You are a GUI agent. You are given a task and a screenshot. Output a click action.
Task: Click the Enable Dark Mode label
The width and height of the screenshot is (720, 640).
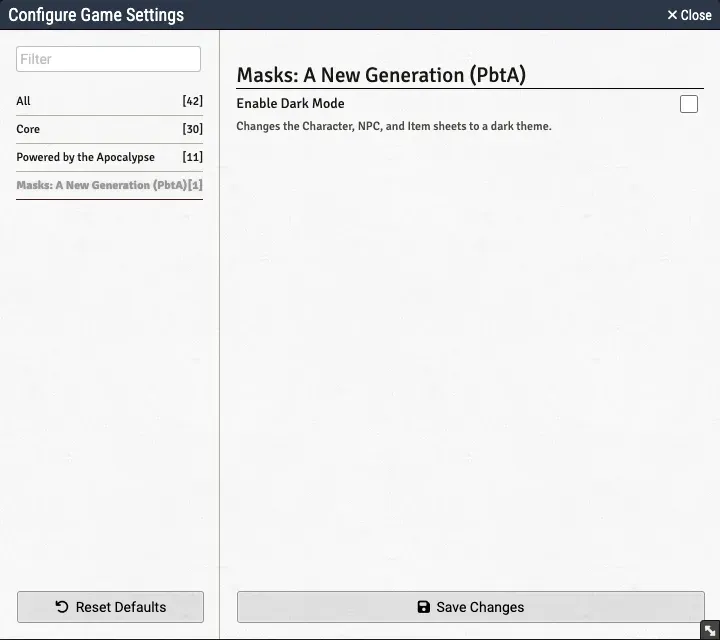point(290,104)
